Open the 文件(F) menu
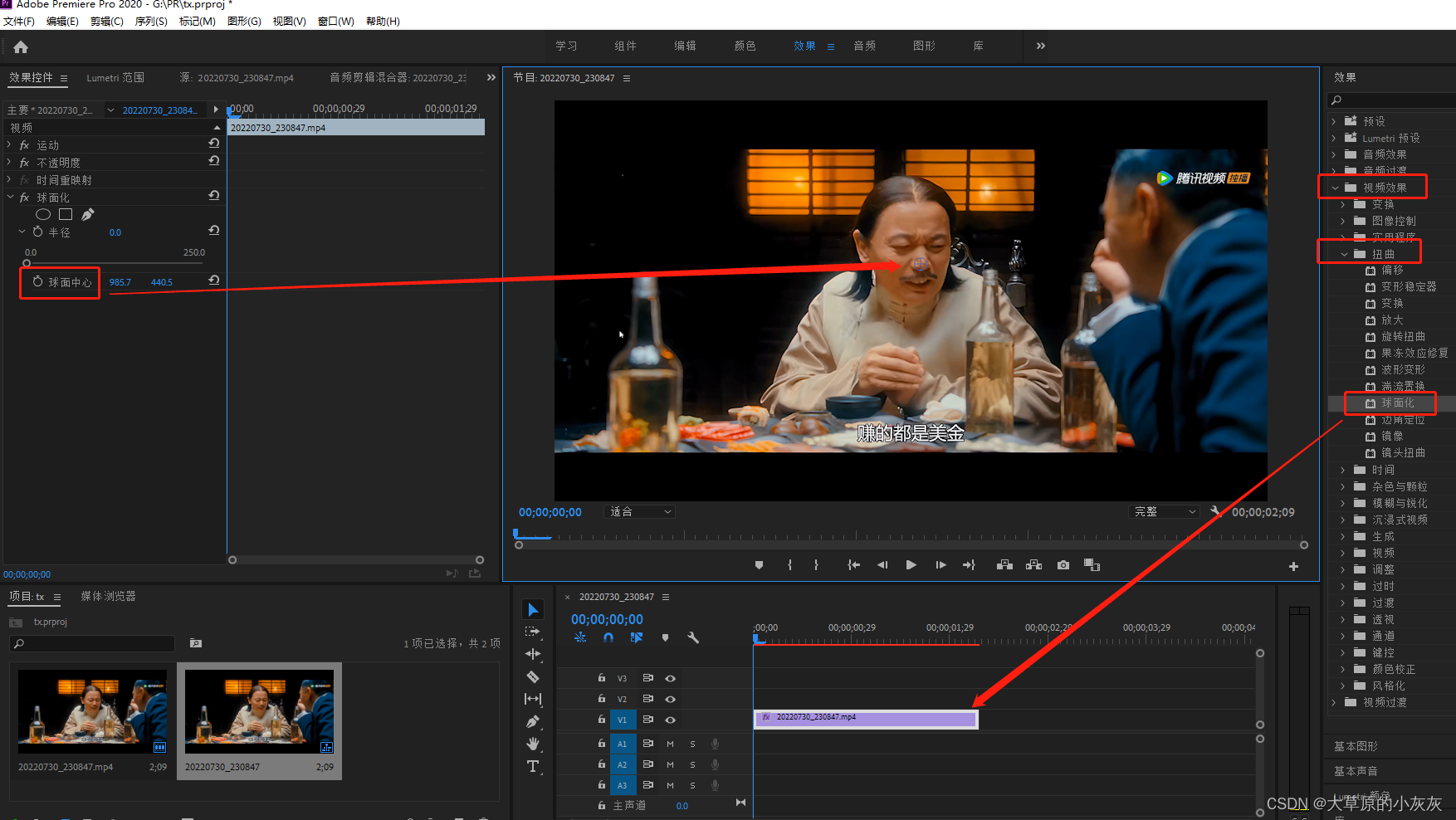This screenshot has width=1456, height=820. (19, 21)
